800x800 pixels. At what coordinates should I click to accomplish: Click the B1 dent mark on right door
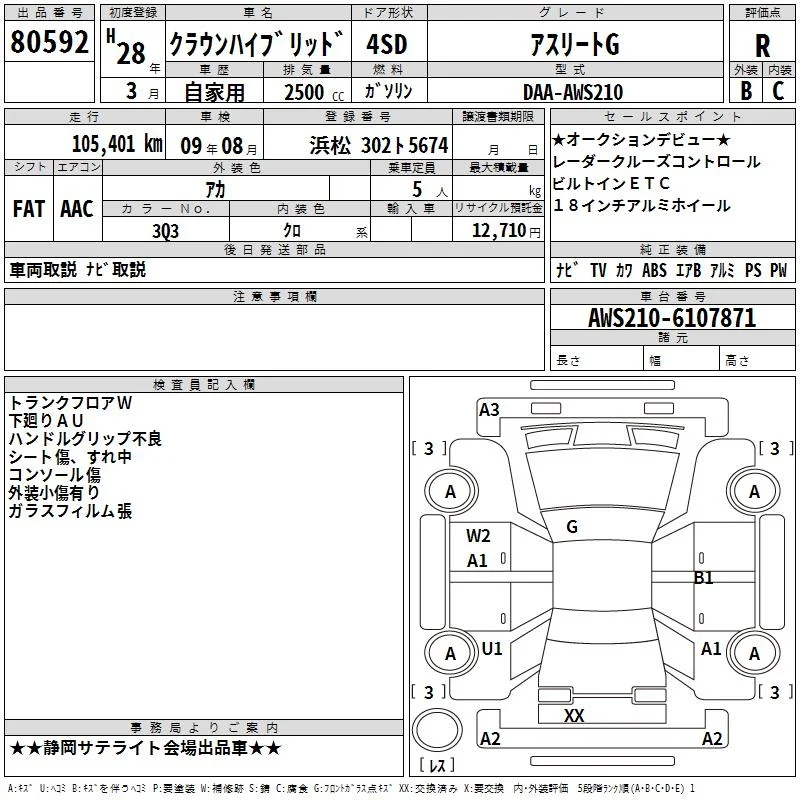[x=704, y=578]
